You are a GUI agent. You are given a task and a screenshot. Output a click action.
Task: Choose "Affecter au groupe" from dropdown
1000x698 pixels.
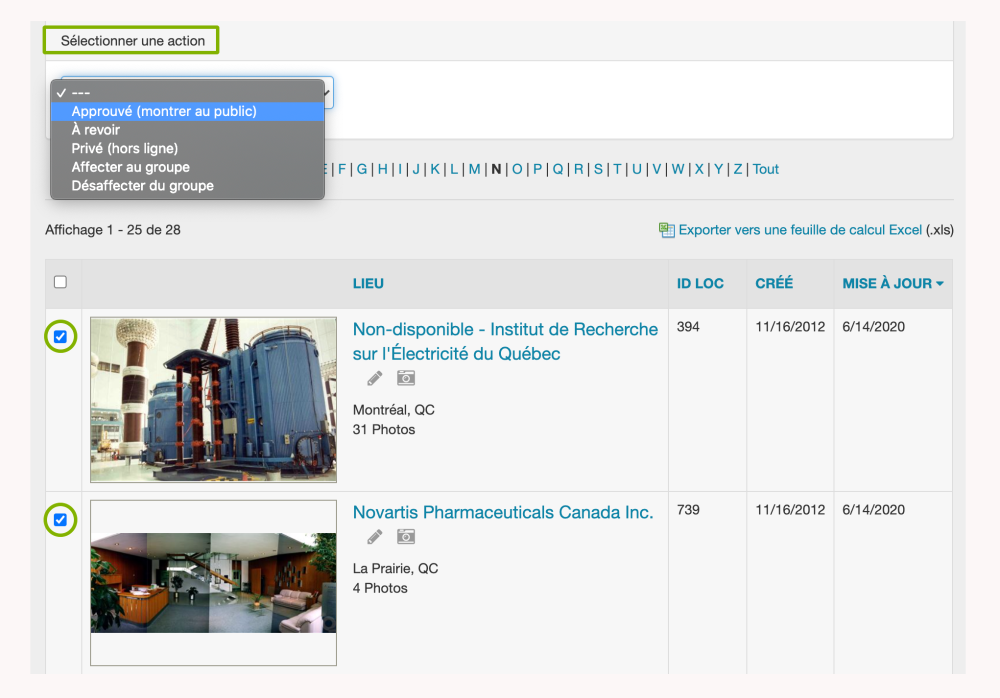point(130,167)
